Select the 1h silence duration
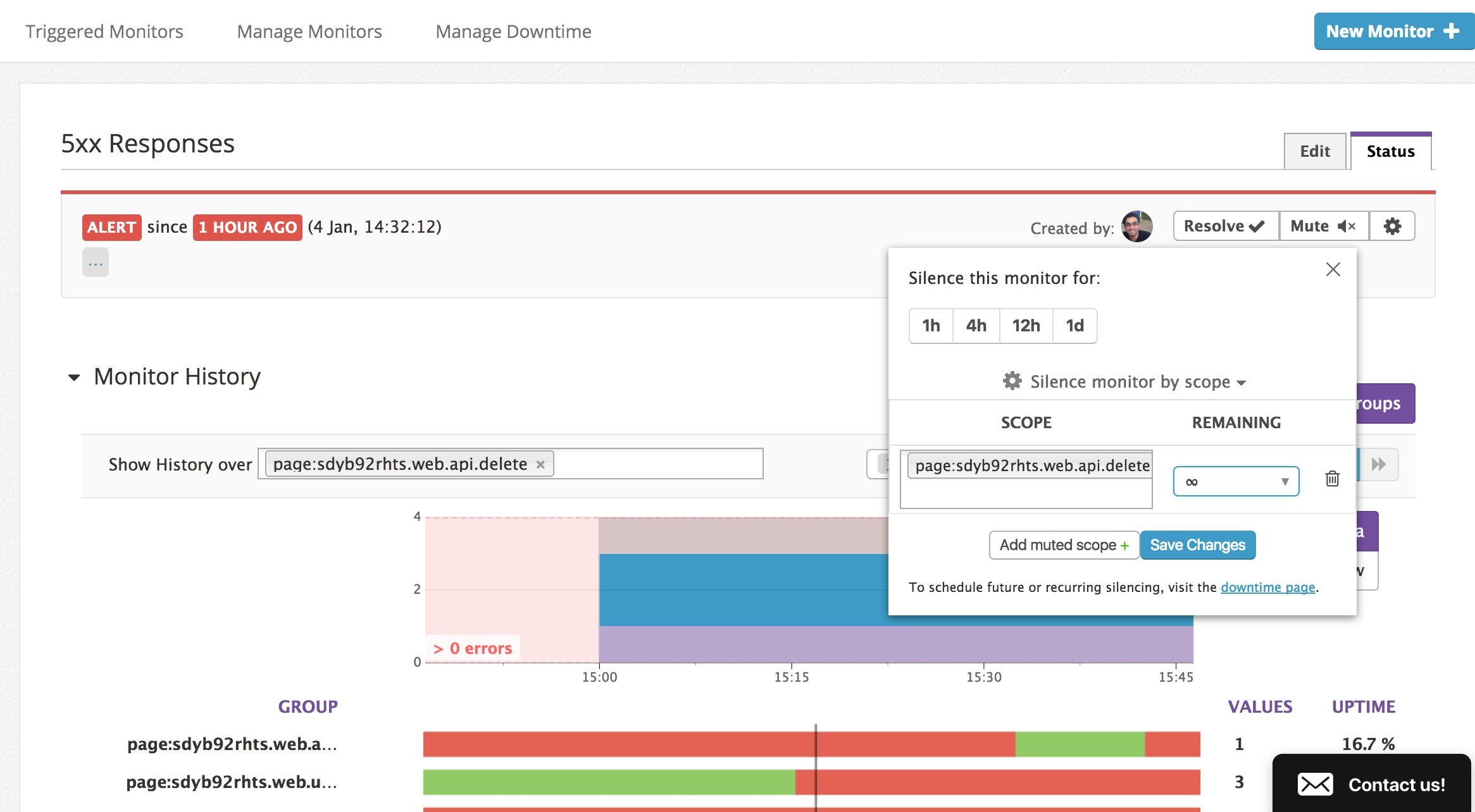Viewport: 1475px width, 812px height. point(931,326)
